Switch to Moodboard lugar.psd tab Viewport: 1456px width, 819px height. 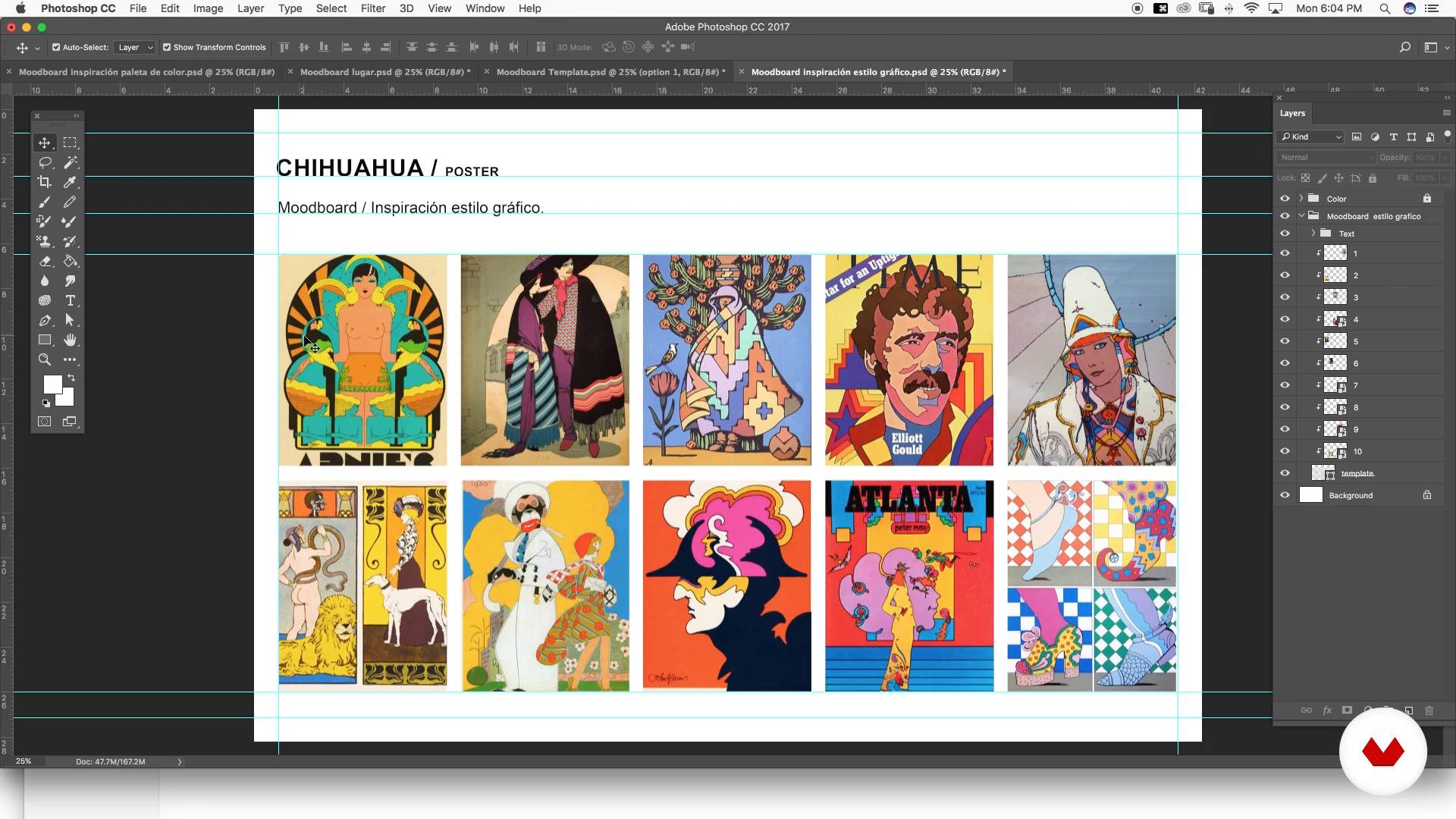[385, 72]
